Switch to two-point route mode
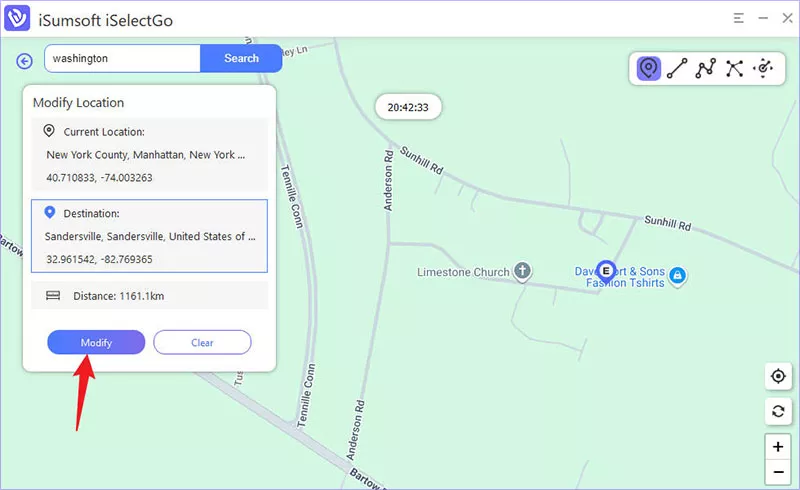Screen dimensions: 800x490 677,68
